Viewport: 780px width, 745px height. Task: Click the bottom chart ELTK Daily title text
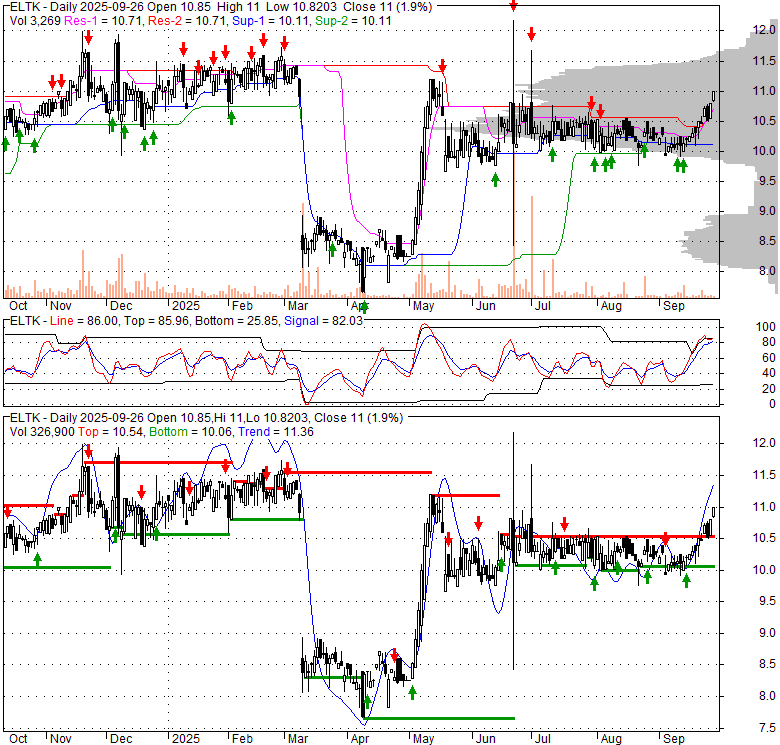pos(206,418)
